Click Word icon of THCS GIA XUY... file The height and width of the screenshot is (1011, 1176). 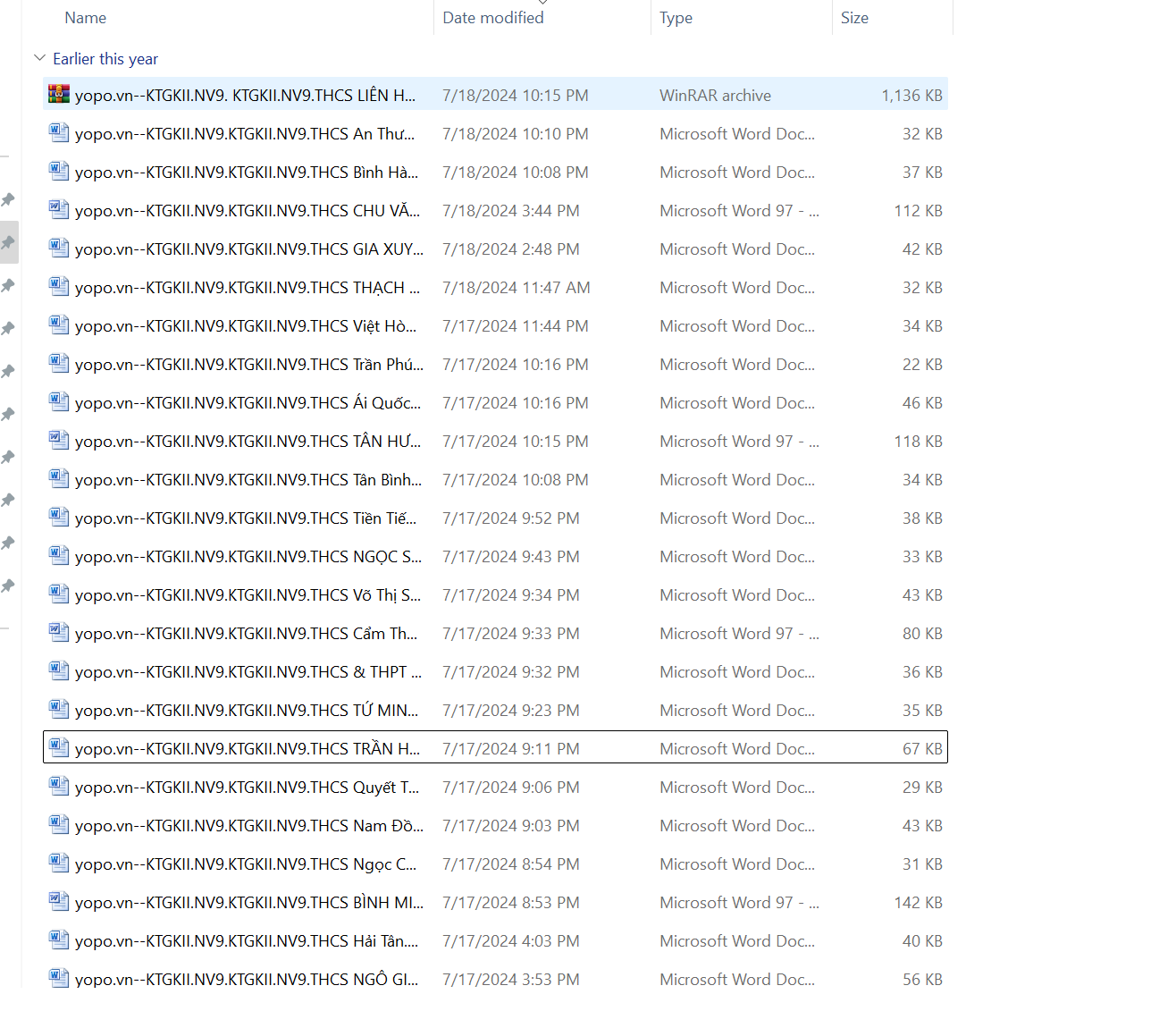pos(59,248)
